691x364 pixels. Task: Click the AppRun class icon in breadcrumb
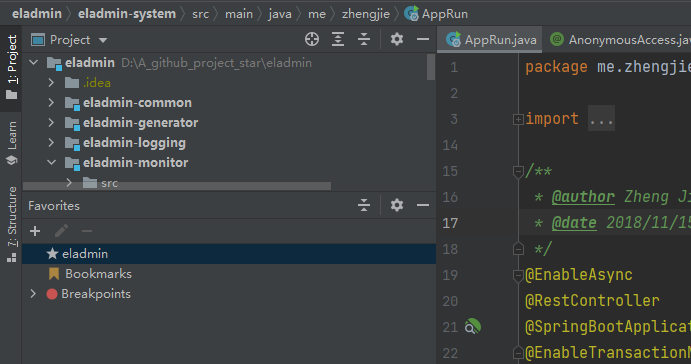pos(412,14)
